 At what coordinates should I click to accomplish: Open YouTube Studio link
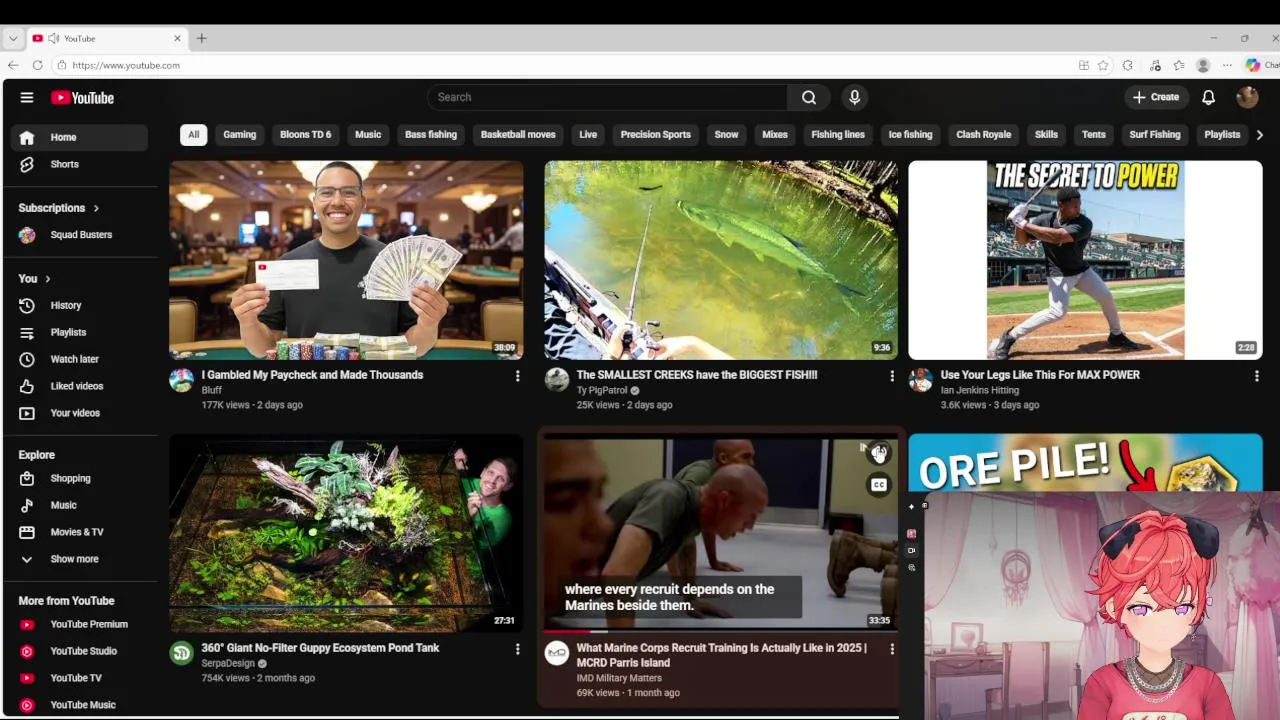[x=80, y=651]
